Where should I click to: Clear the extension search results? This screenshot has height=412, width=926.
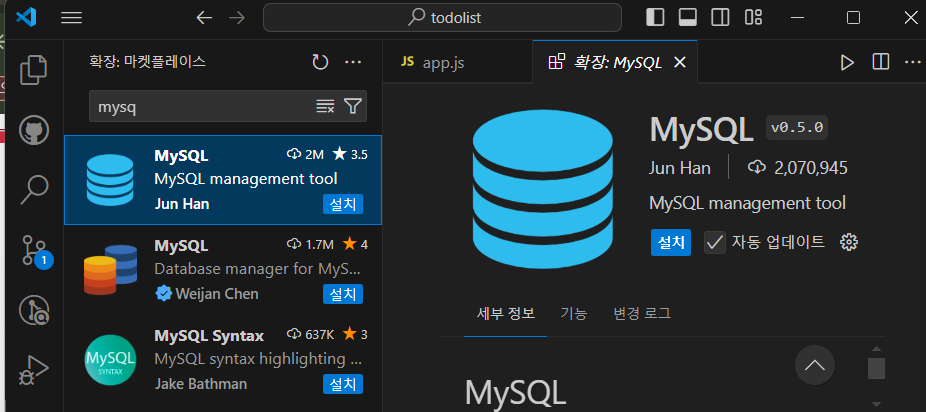(x=325, y=106)
